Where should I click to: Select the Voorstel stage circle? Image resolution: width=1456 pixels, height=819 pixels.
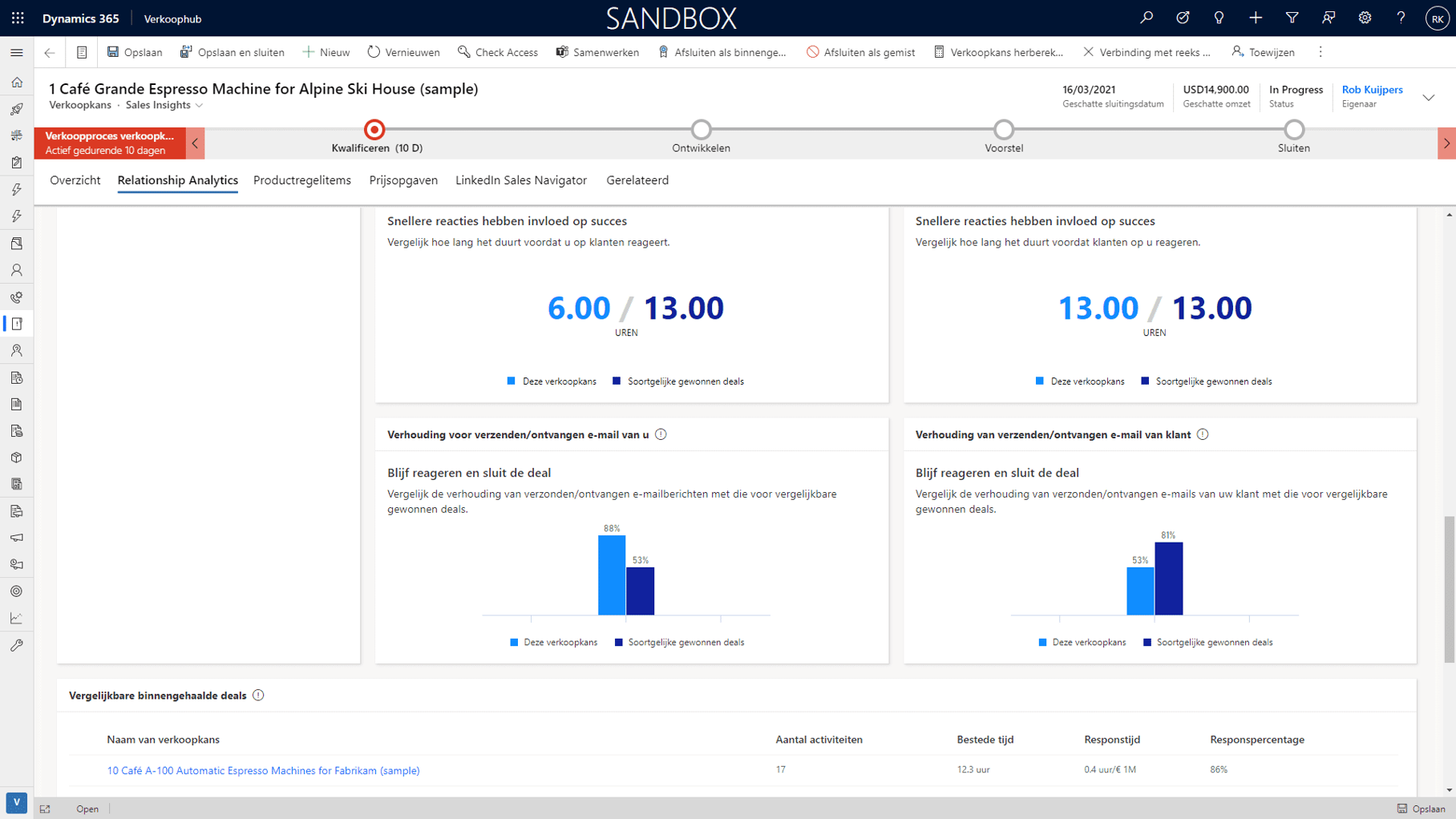click(x=1004, y=129)
